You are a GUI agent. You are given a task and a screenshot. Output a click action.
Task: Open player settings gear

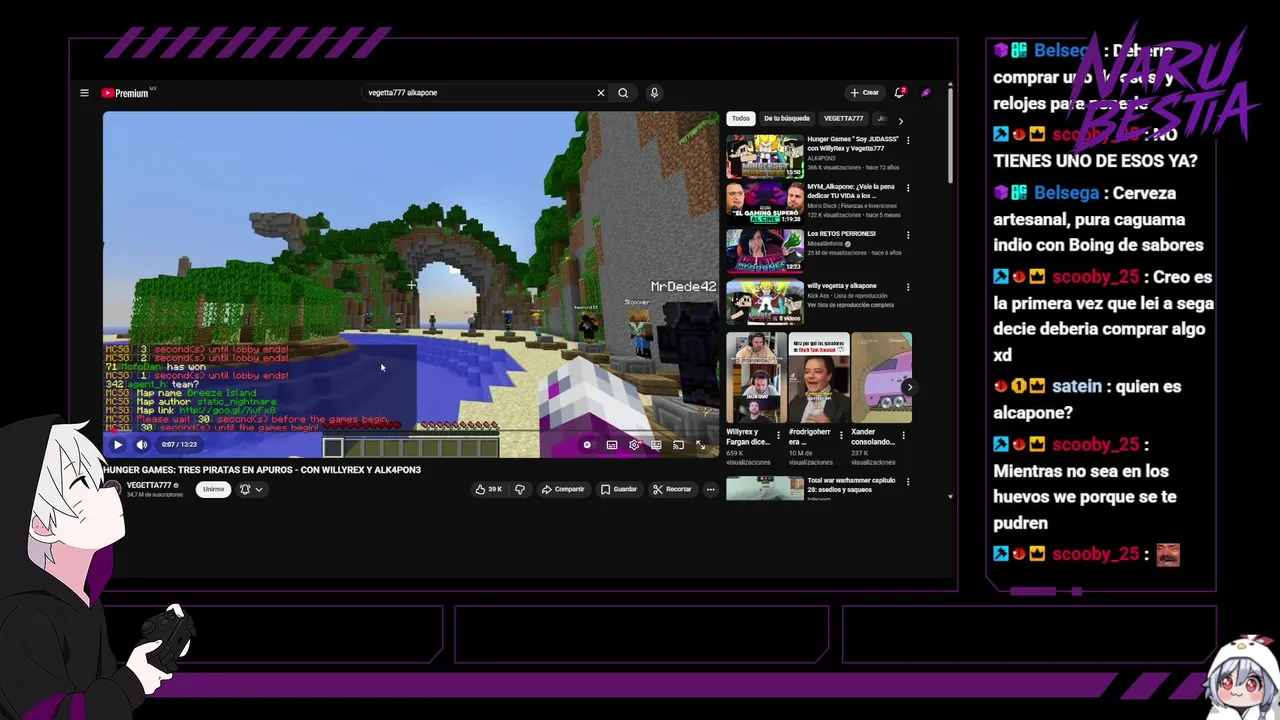click(x=634, y=445)
